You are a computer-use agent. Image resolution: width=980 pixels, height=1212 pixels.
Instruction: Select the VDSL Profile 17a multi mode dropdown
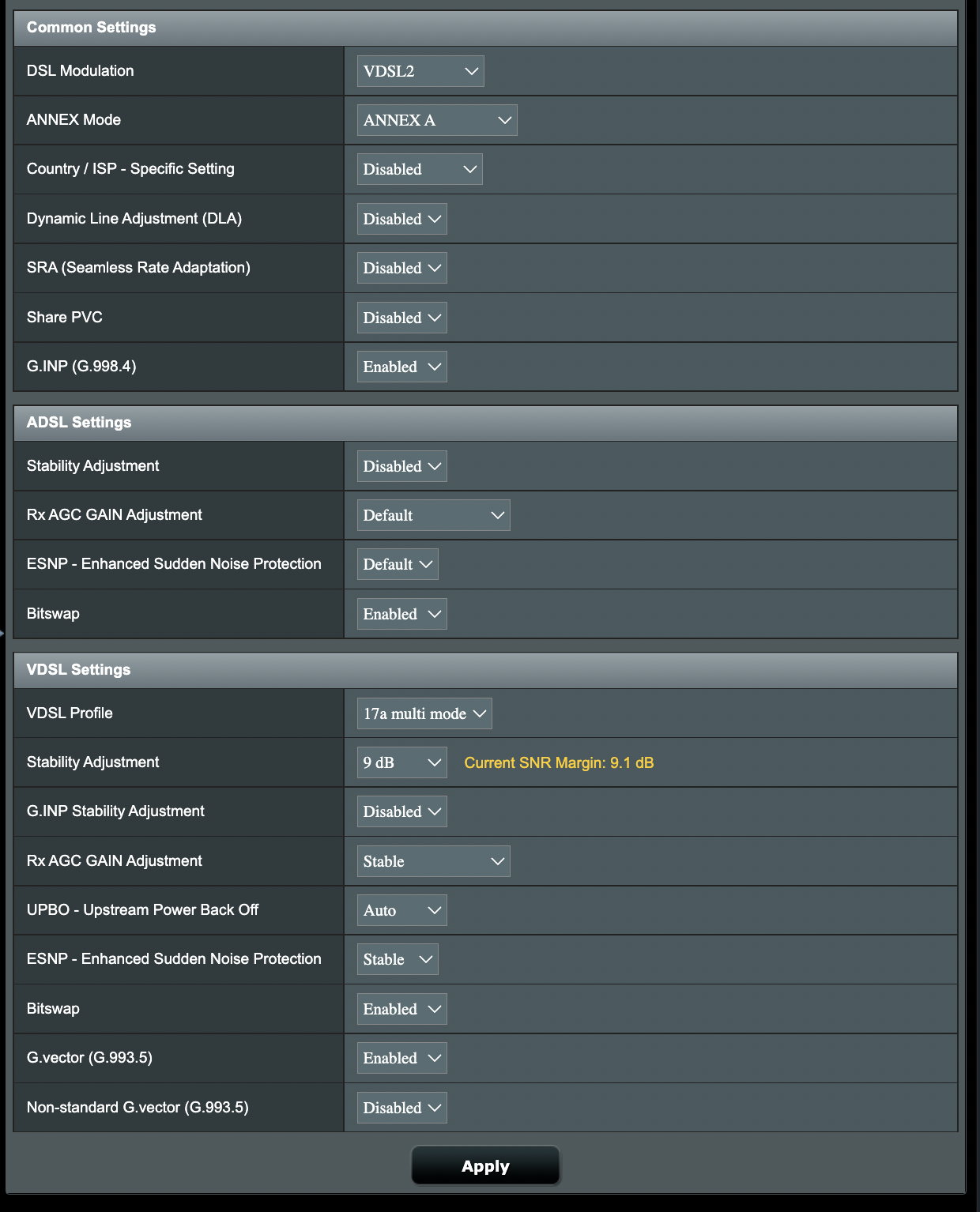pyautogui.click(x=424, y=713)
